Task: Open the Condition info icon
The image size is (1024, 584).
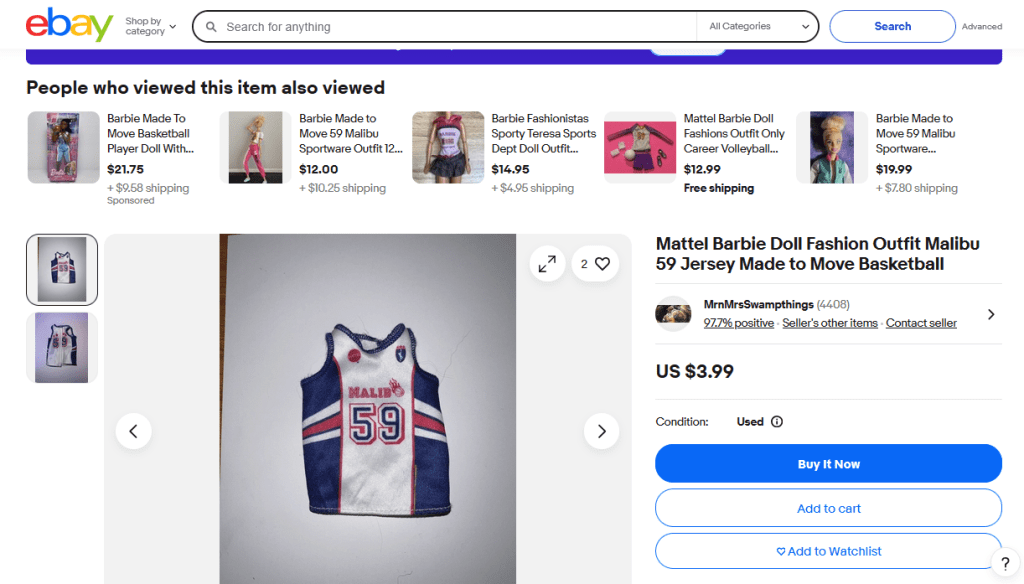Action: click(777, 422)
